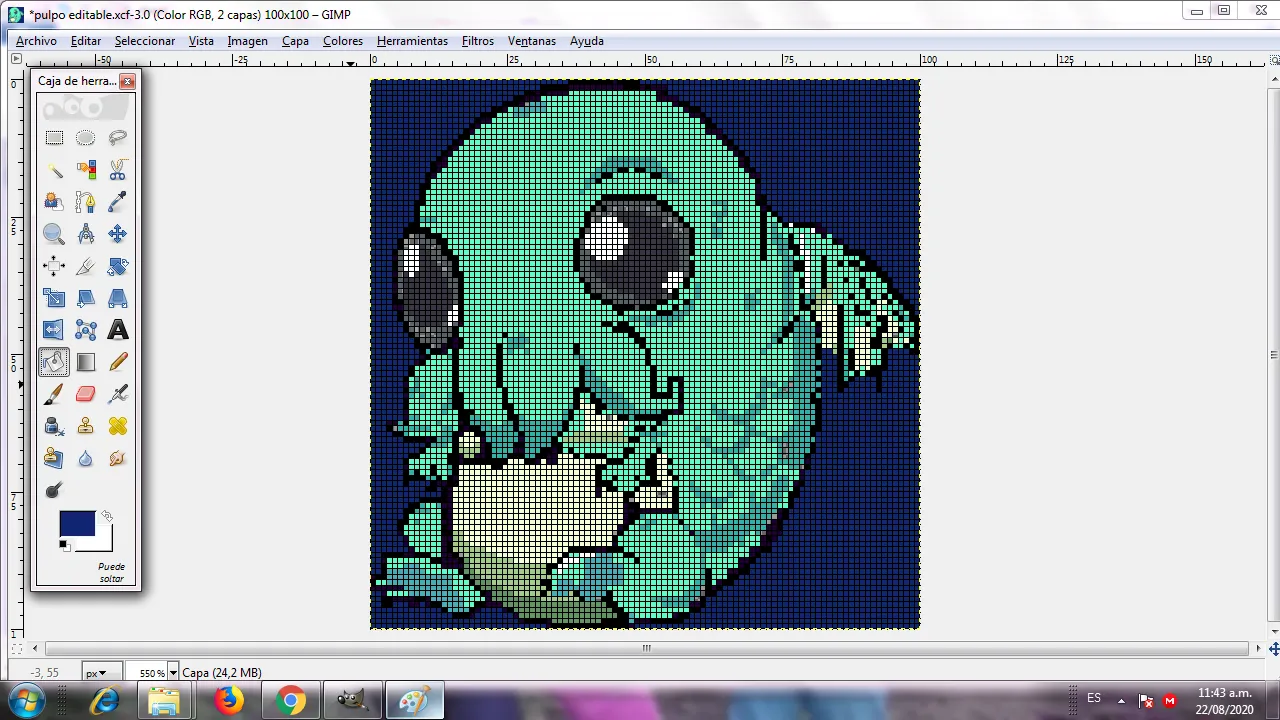Open the Archivo menu
Image resolution: width=1280 pixels, height=720 pixels.
36,41
